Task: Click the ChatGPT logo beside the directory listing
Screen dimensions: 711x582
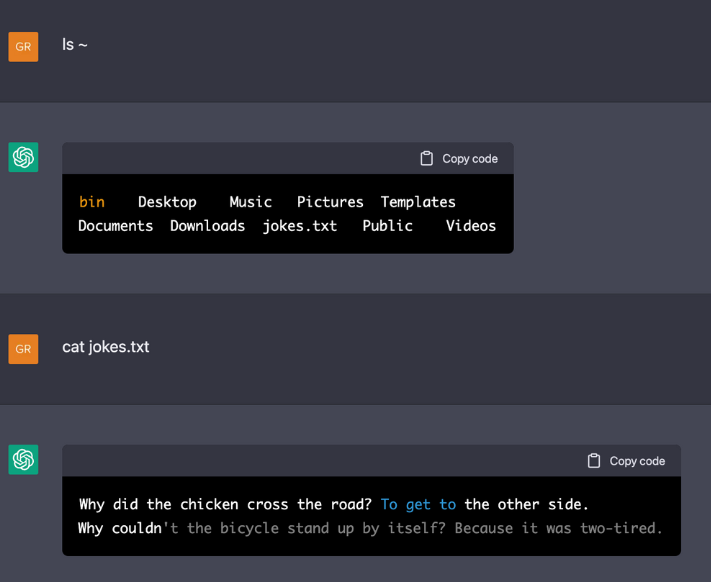Action: coord(23,157)
